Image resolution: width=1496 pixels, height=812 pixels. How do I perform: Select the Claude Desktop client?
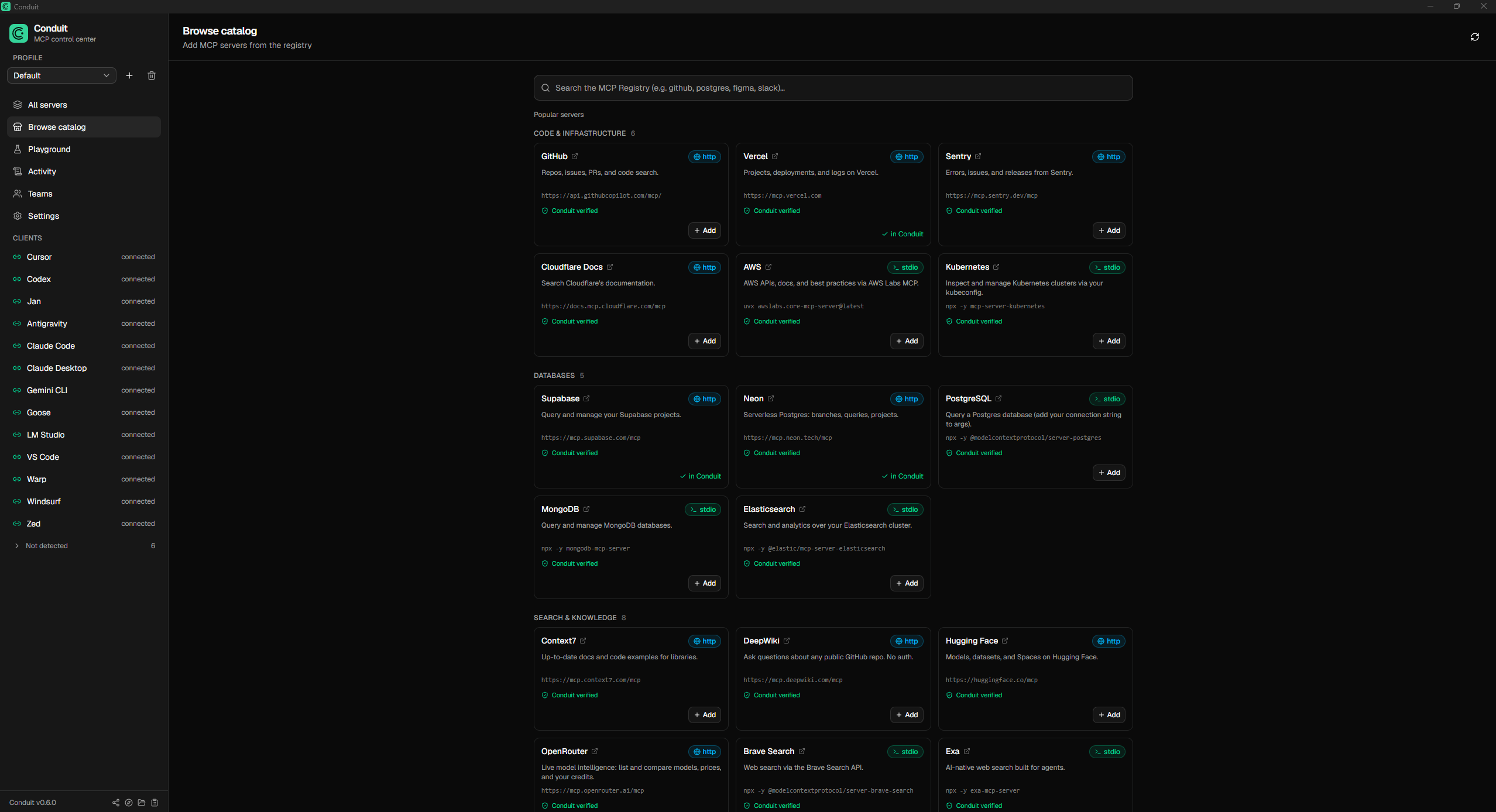coord(84,368)
